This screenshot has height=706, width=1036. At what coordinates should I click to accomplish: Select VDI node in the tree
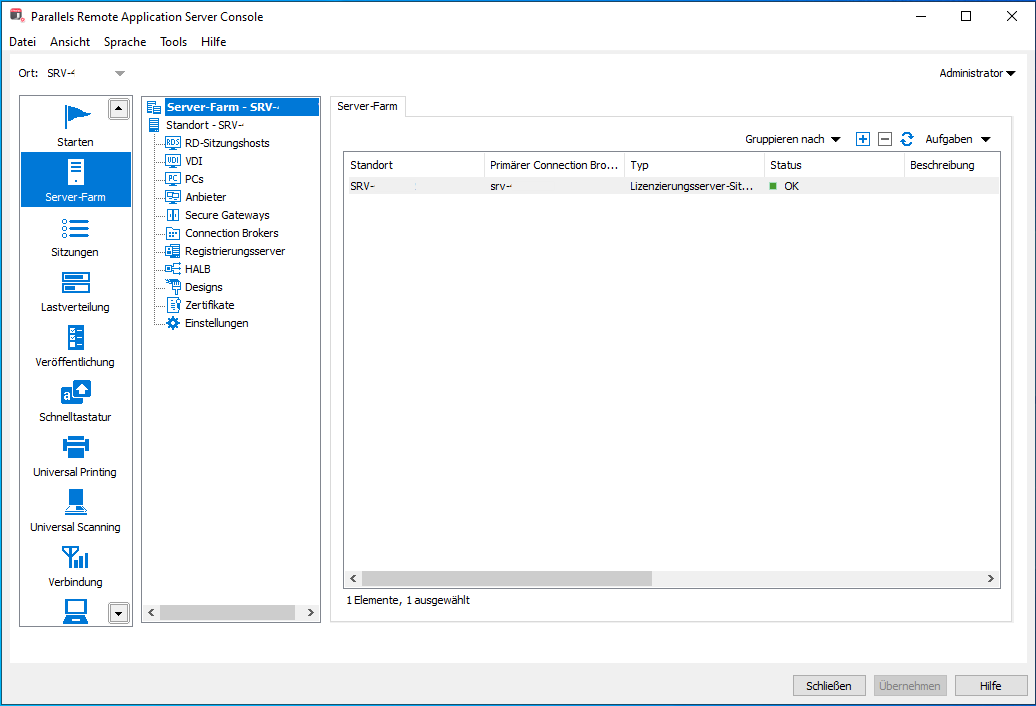point(194,160)
